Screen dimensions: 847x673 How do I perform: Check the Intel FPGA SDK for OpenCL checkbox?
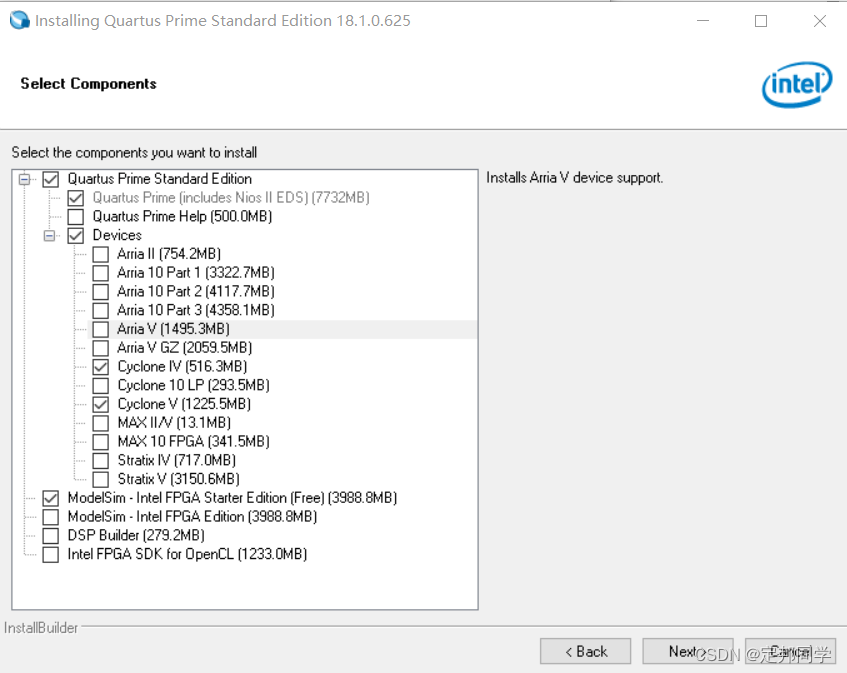(x=51, y=555)
